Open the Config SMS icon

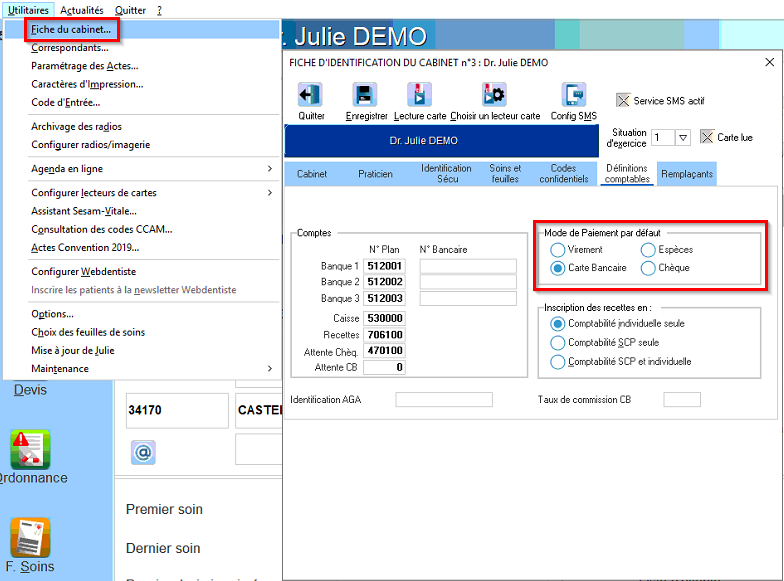tap(574, 94)
